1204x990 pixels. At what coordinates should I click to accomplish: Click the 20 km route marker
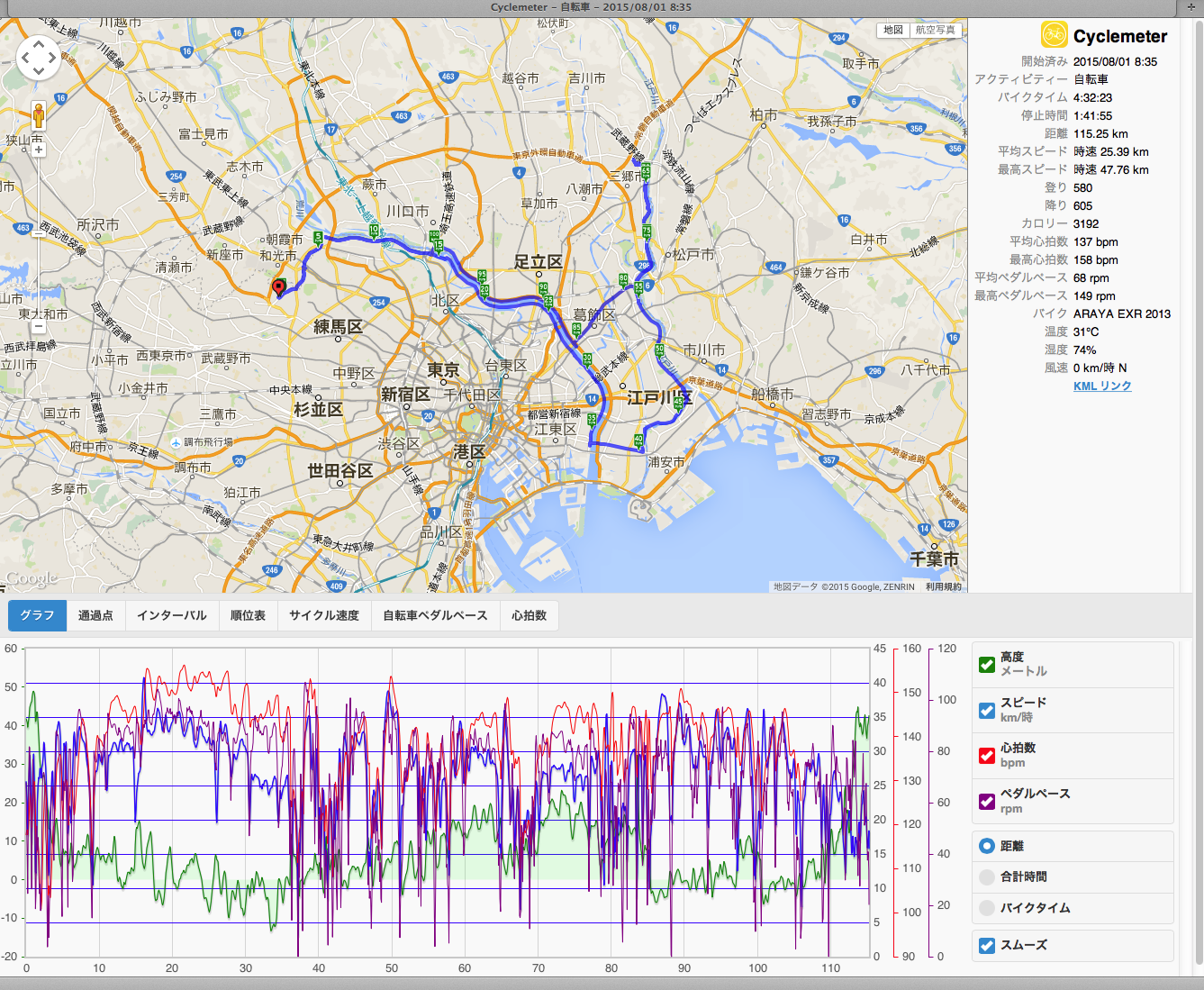[x=484, y=290]
